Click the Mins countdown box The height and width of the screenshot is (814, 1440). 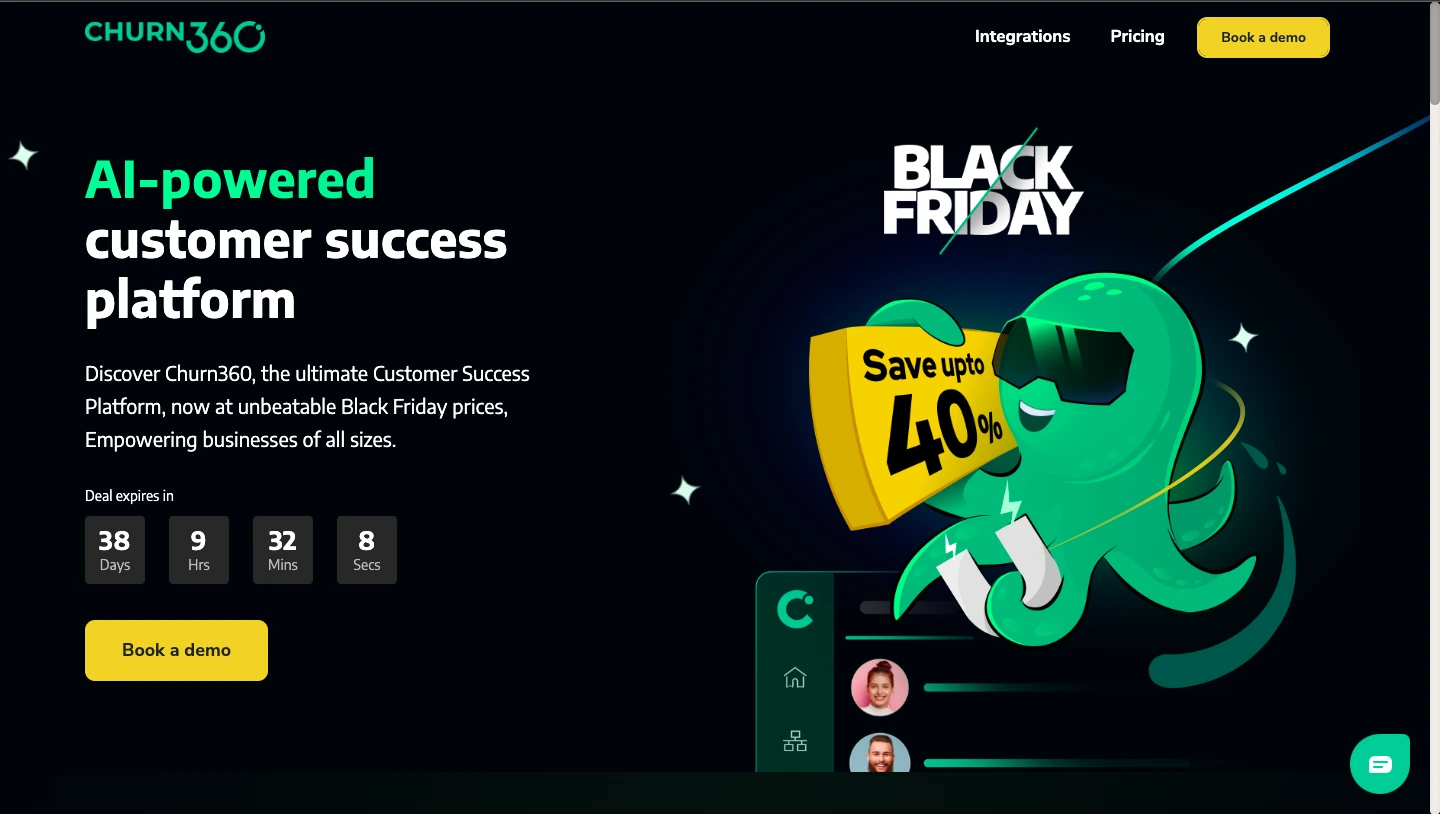click(x=283, y=550)
